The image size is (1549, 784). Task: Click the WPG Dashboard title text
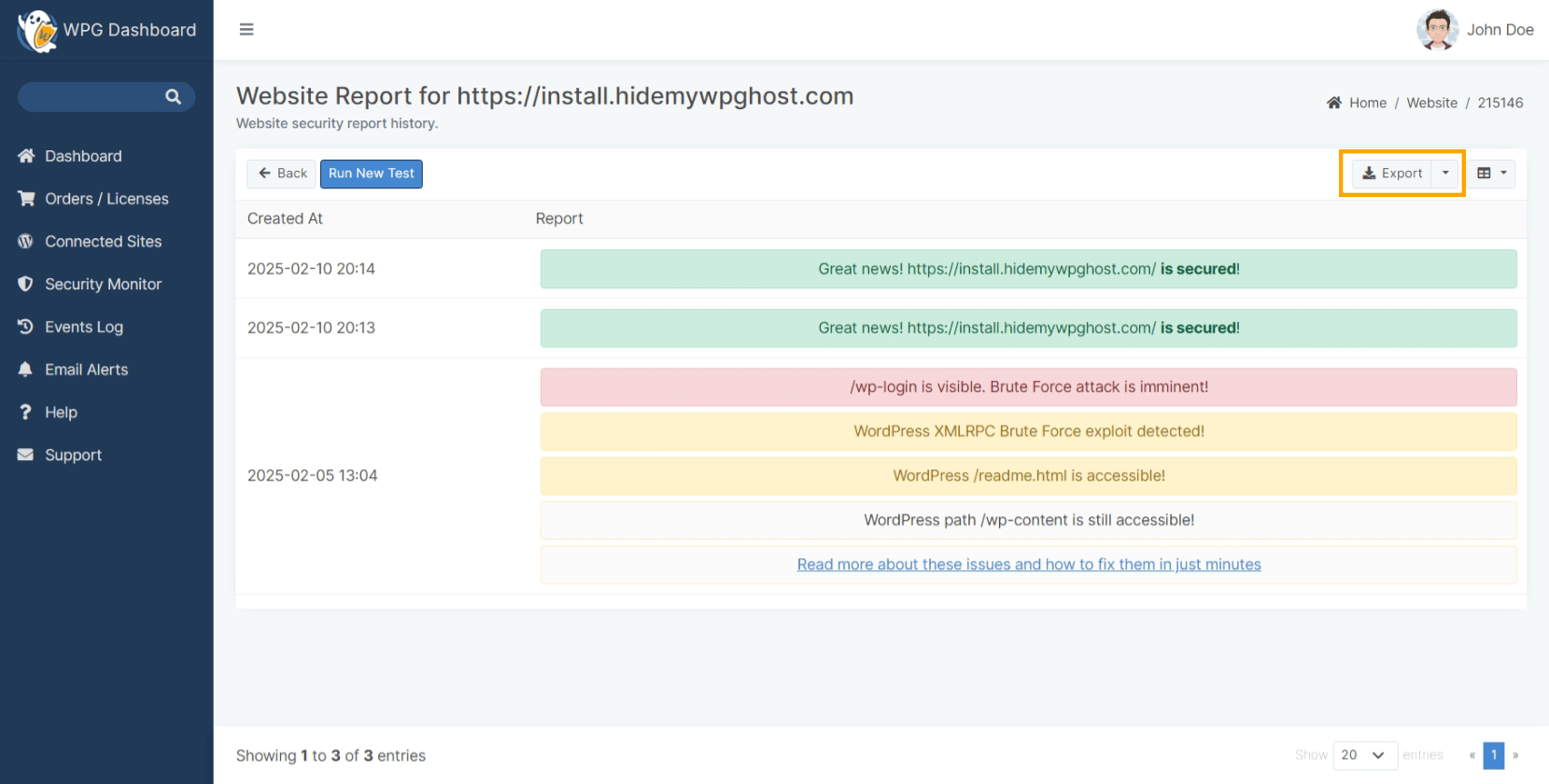(x=130, y=30)
